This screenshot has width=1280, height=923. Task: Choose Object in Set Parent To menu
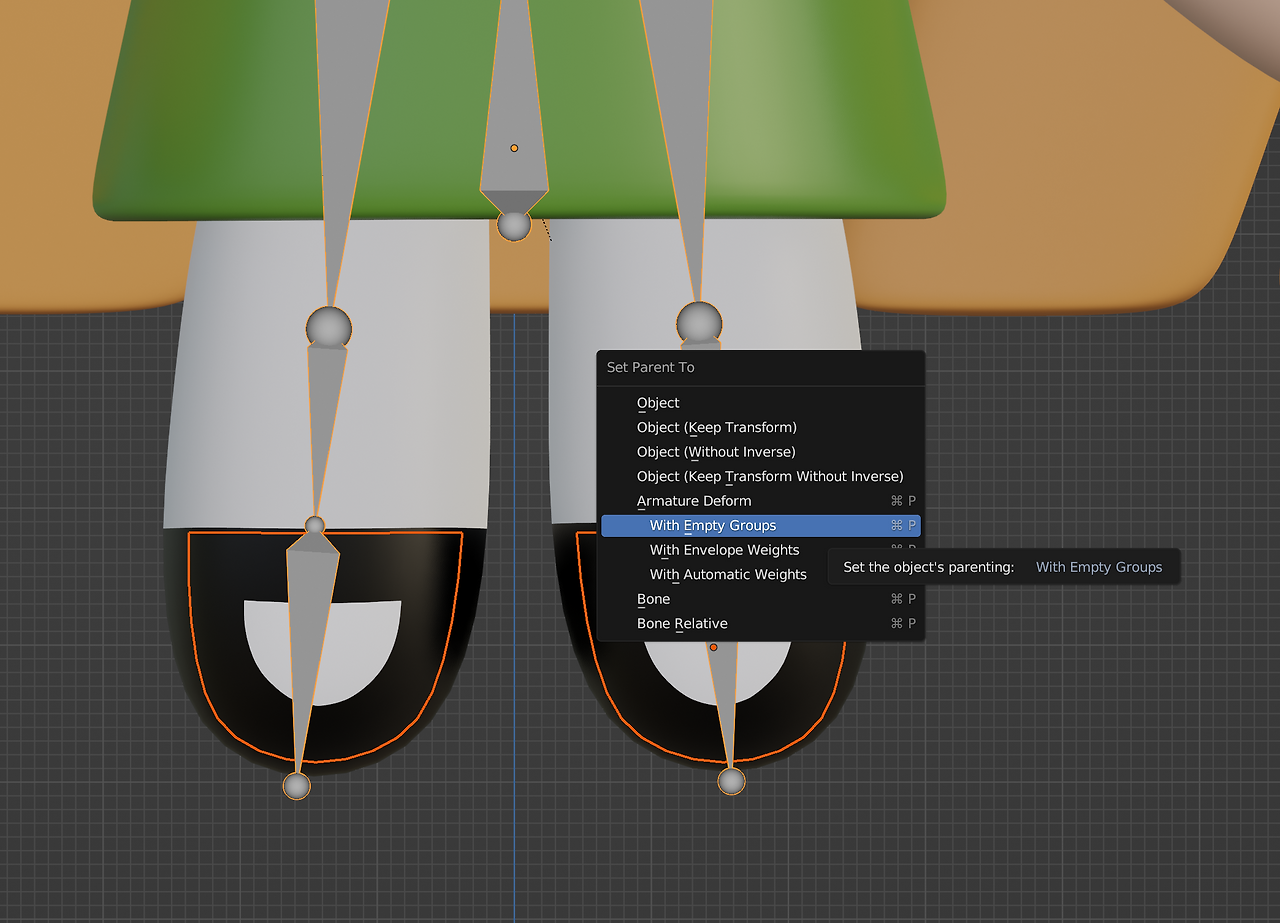[760, 403]
